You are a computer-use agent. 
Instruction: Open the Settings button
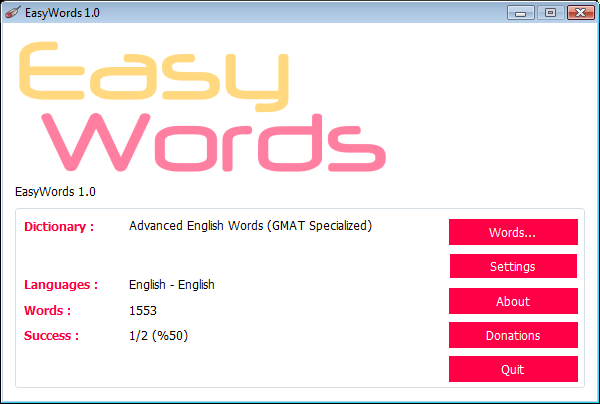tap(513, 266)
